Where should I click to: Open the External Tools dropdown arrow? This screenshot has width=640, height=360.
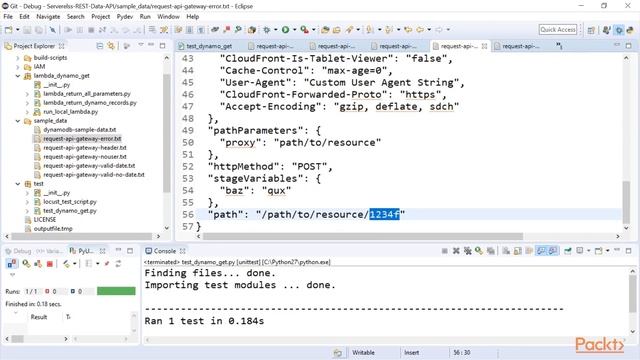(313, 30)
